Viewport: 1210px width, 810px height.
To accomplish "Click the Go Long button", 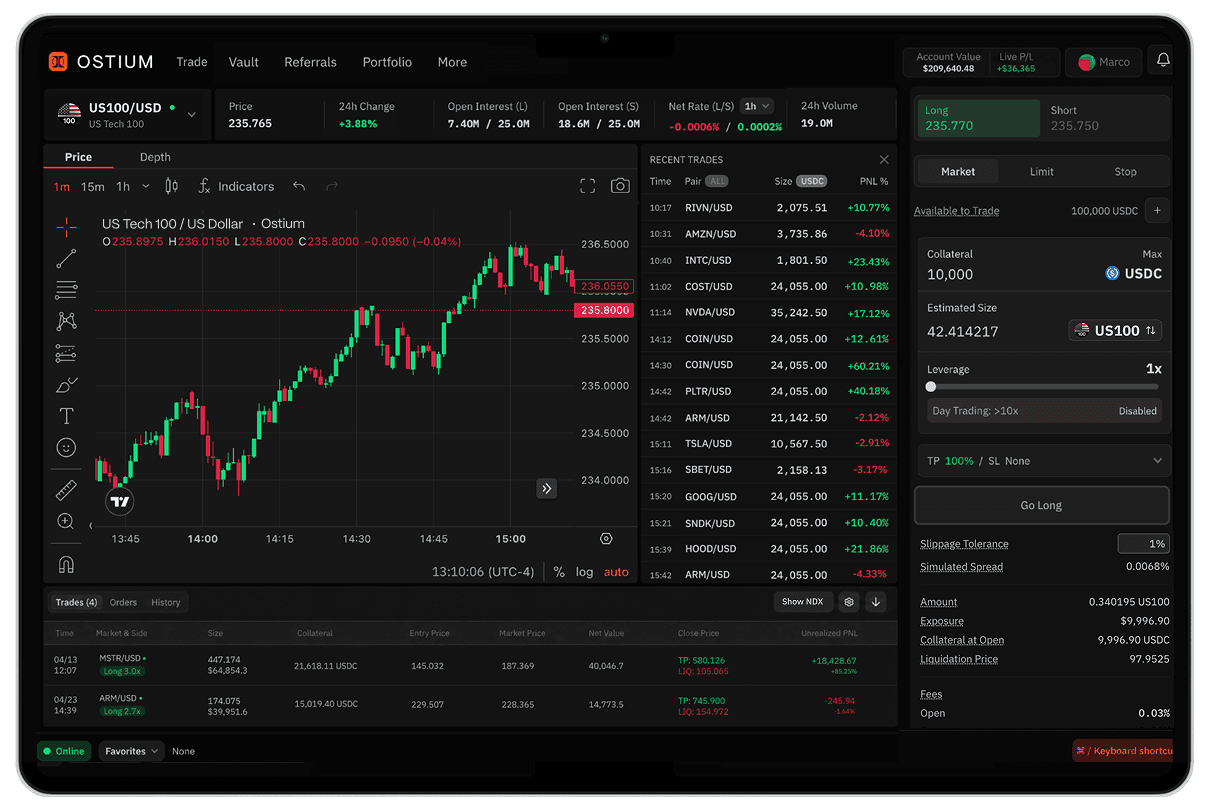I will click(1041, 505).
